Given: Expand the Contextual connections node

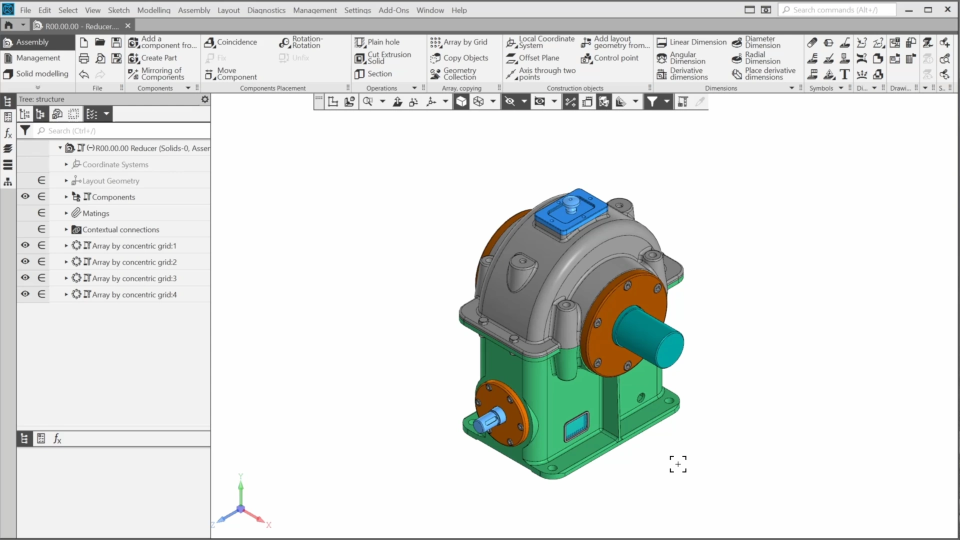Looking at the screenshot, I should (67, 229).
